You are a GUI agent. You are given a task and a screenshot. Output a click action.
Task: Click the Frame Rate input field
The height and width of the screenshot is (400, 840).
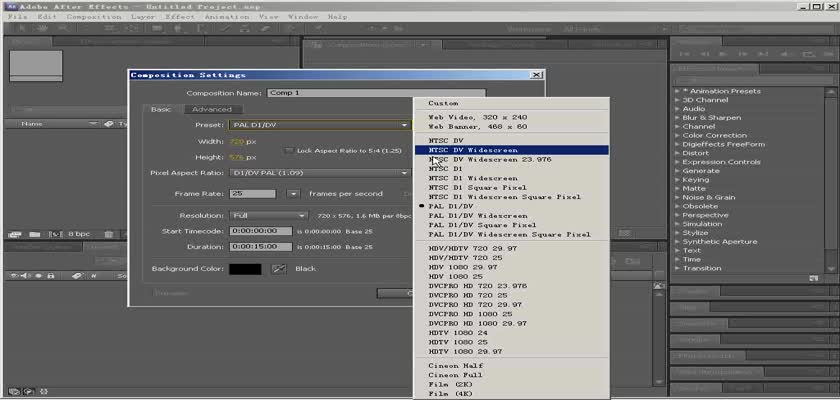tap(253, 194)
